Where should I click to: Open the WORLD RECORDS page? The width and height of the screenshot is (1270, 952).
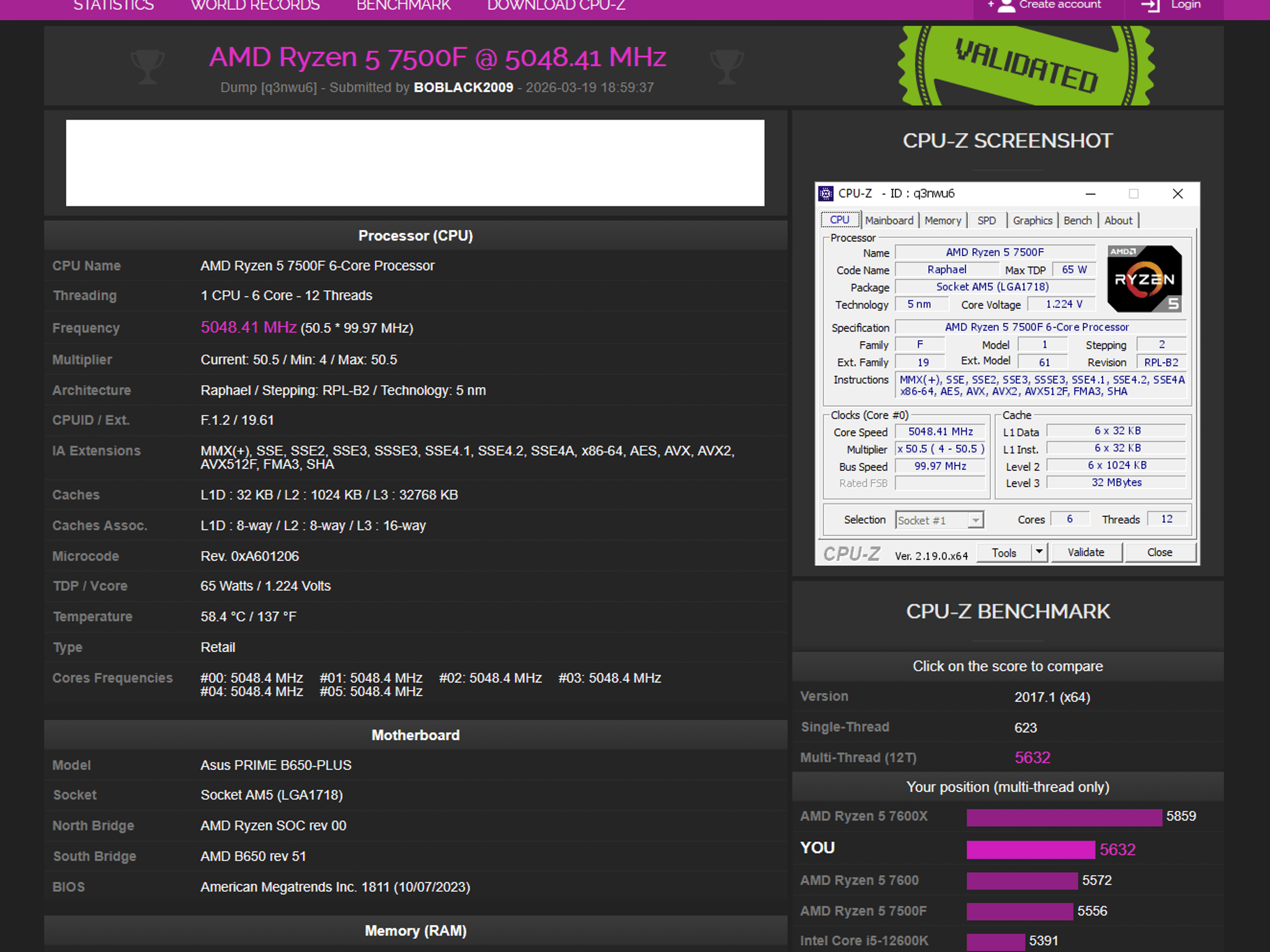coord(255,6)
